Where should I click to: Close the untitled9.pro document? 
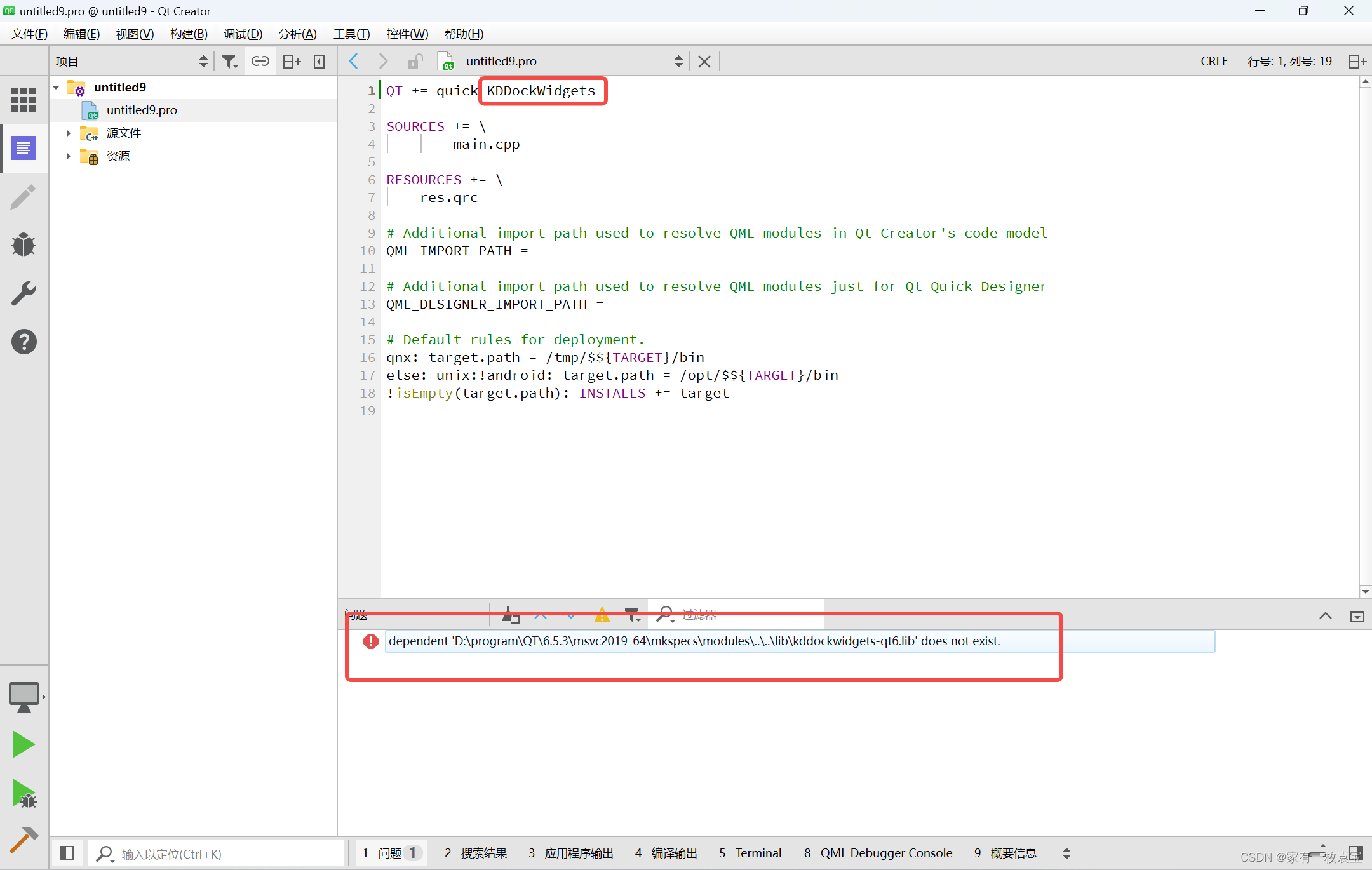(704, 62)
